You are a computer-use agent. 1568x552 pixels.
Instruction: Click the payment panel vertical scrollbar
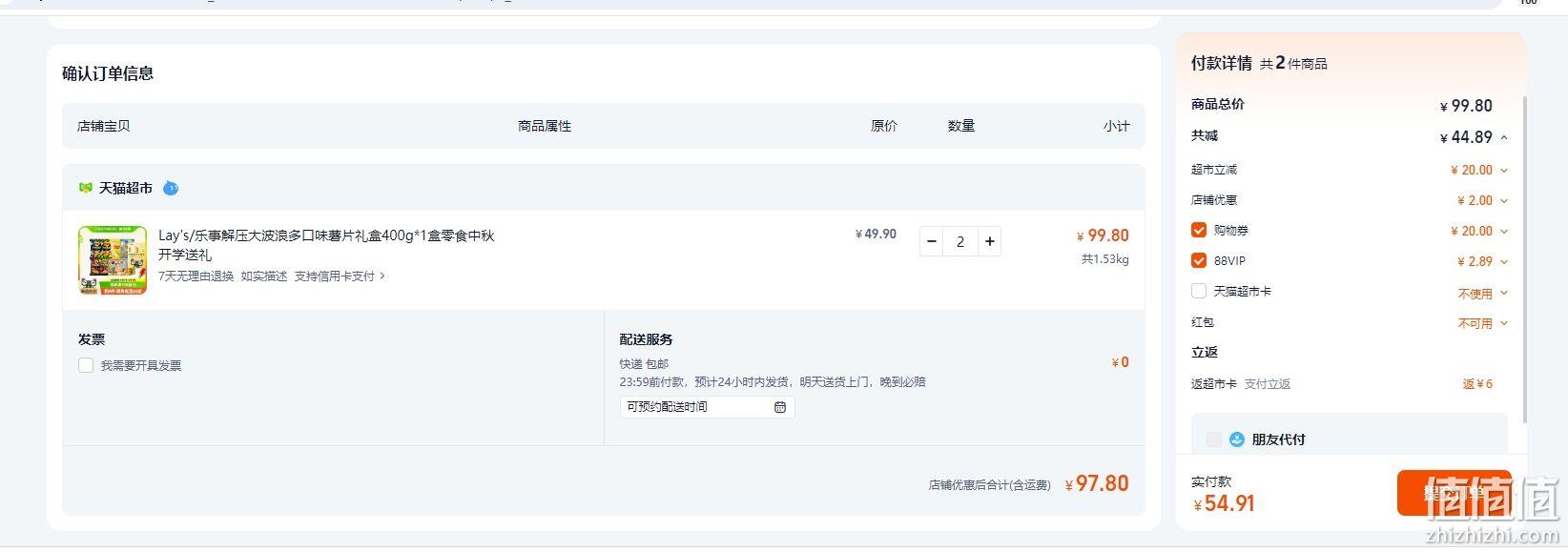(1523, 257)
